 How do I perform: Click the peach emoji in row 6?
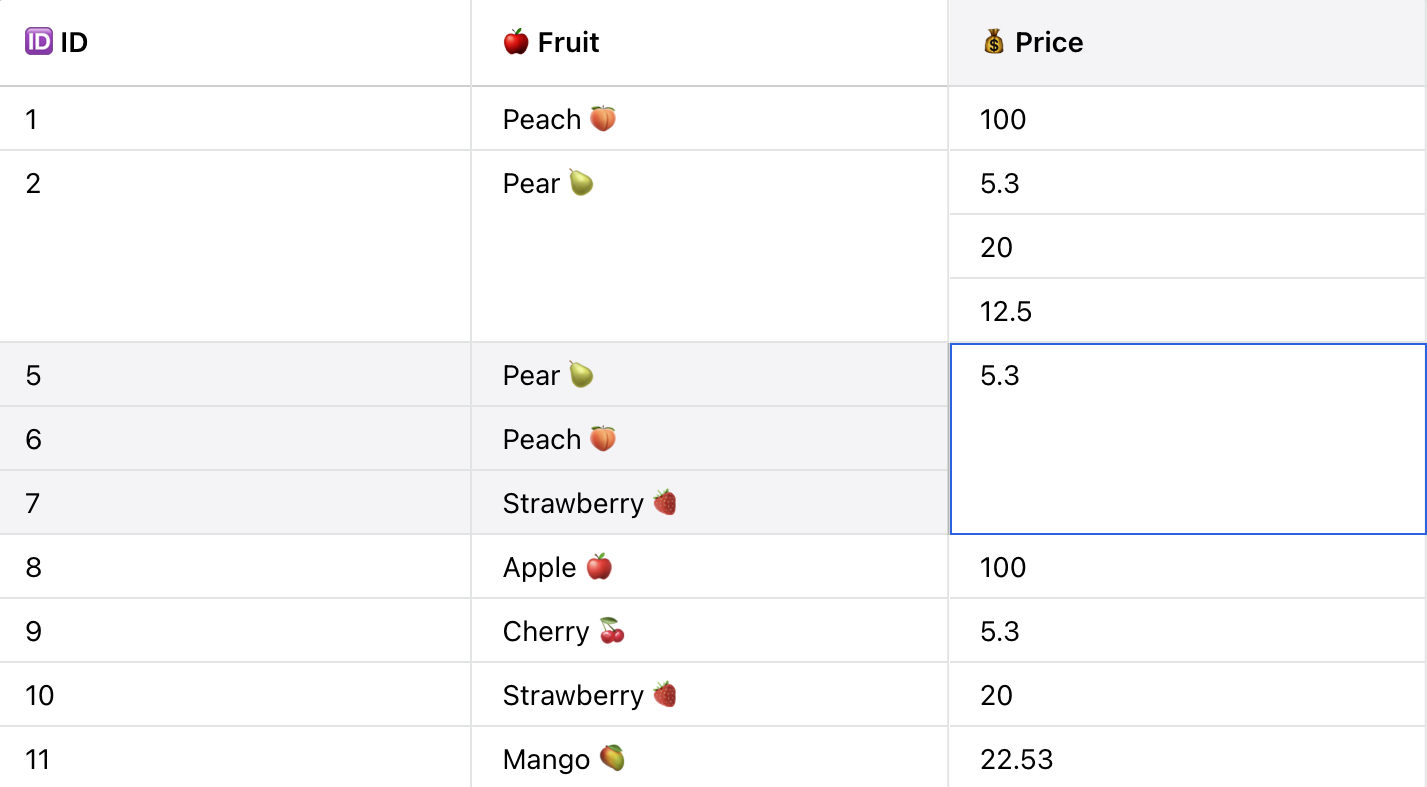pos(603,439)
